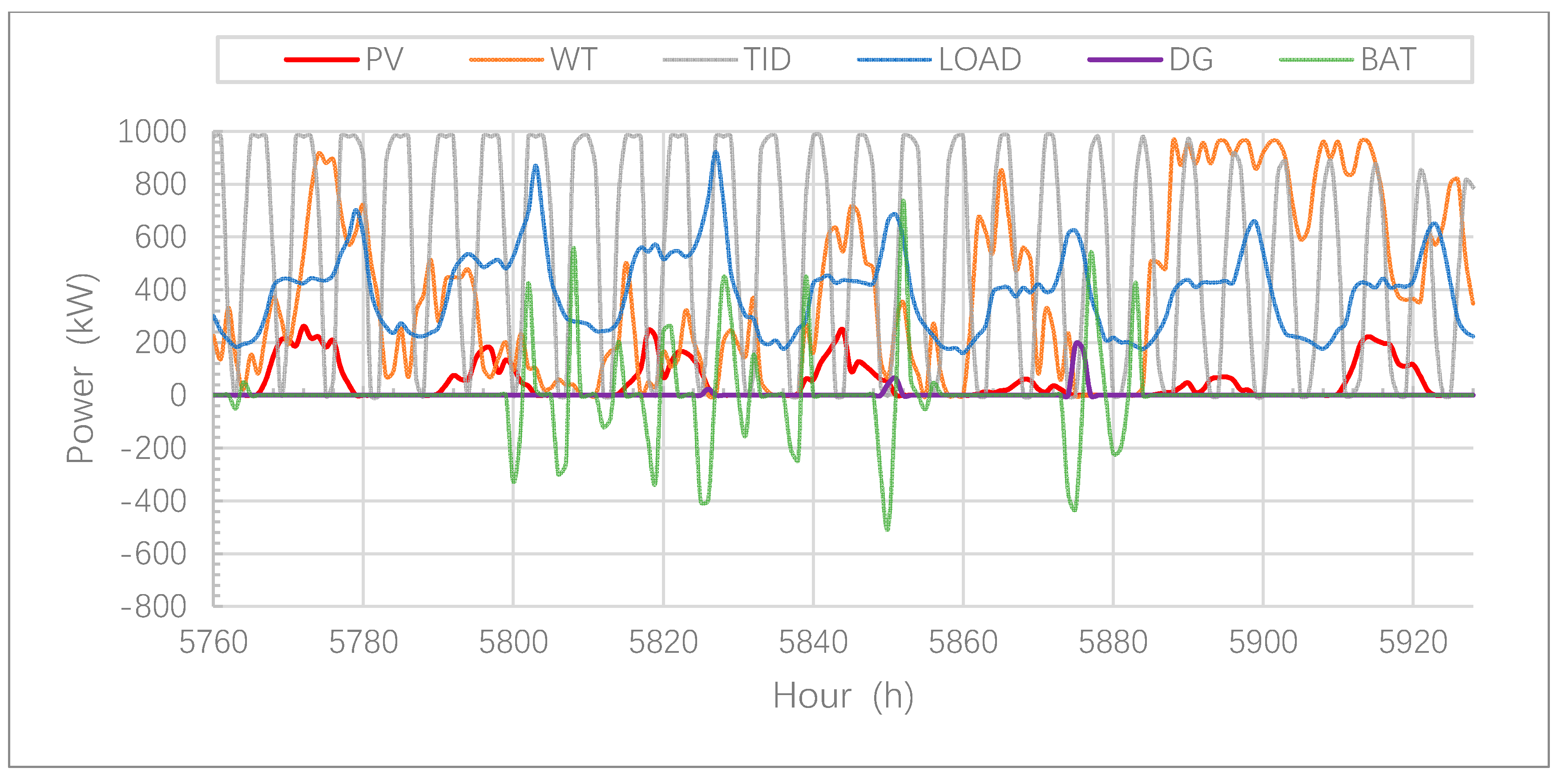Select the TID legend entry

point(767,60)
